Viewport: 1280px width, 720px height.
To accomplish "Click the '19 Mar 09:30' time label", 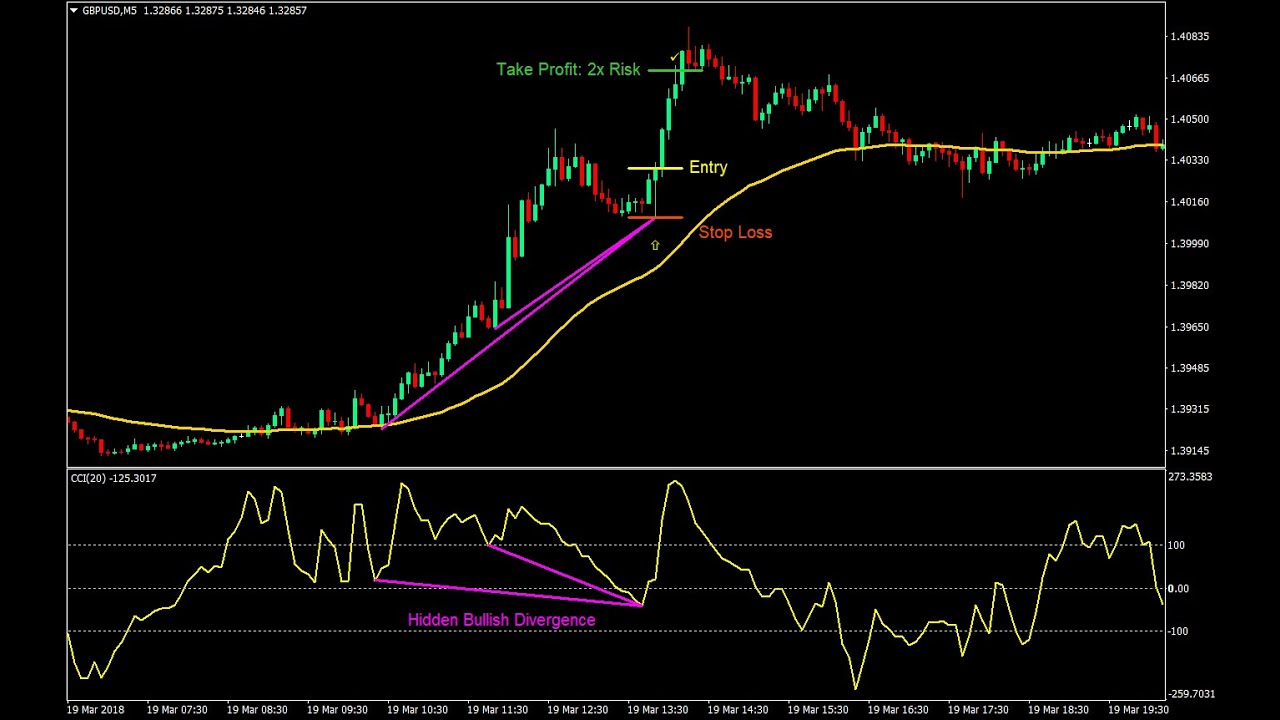I will pyautogui.click(x=337, y=710).
